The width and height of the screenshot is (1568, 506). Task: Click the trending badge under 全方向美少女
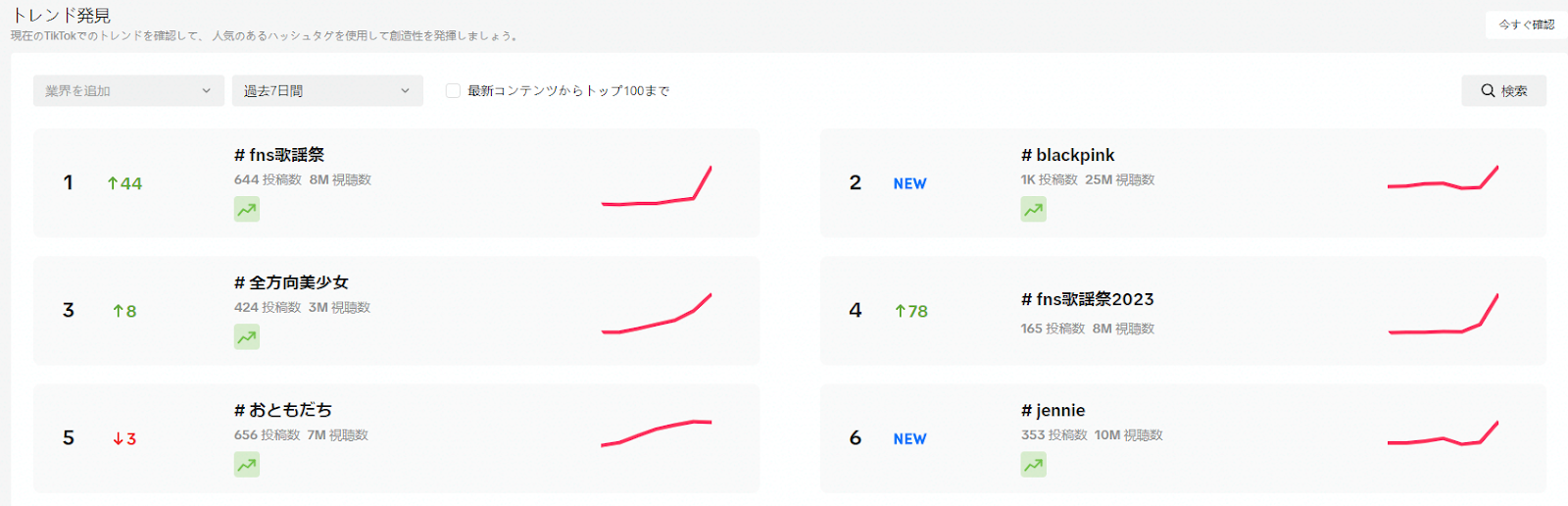[247, 337]
